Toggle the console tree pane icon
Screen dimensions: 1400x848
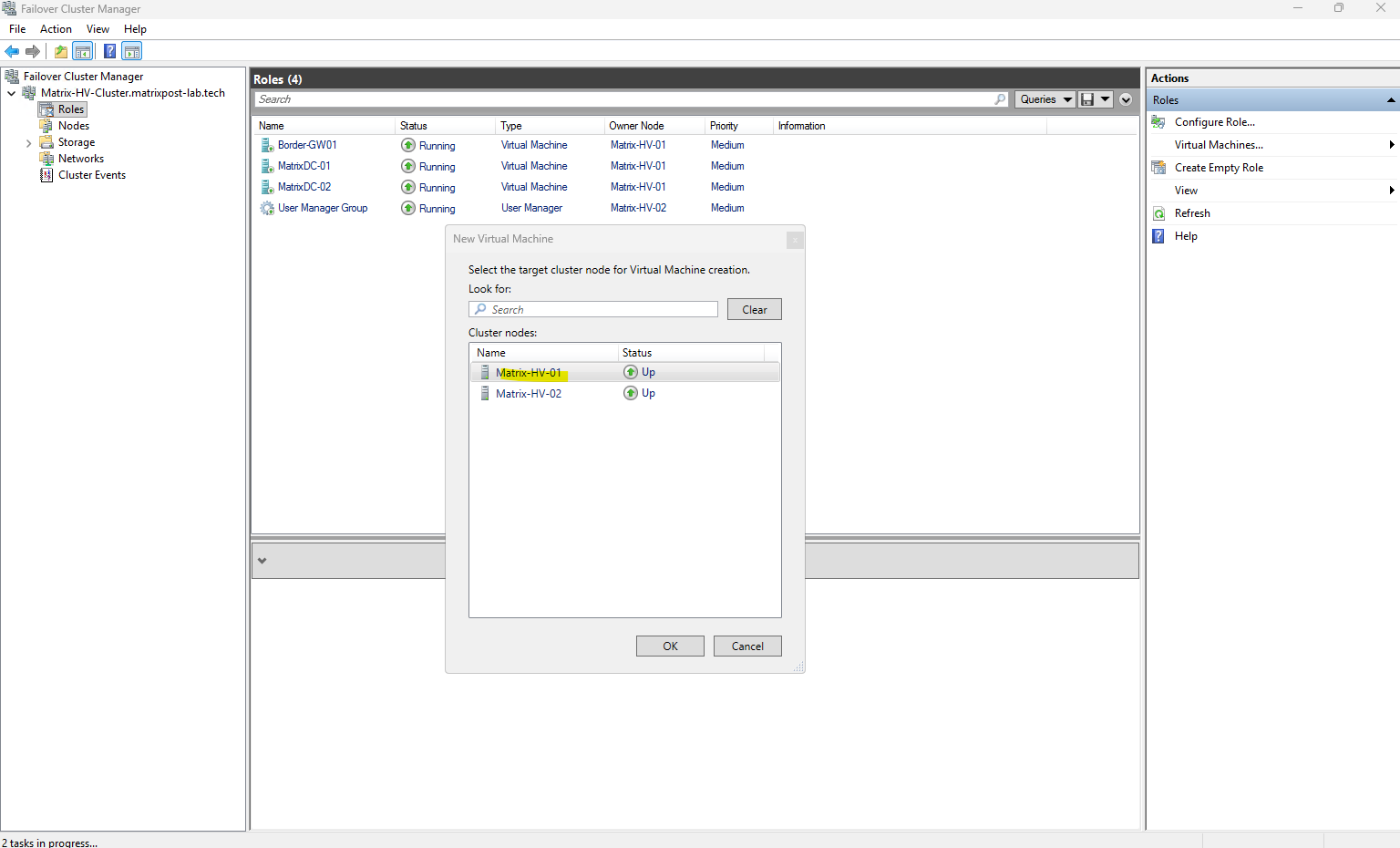83,51
